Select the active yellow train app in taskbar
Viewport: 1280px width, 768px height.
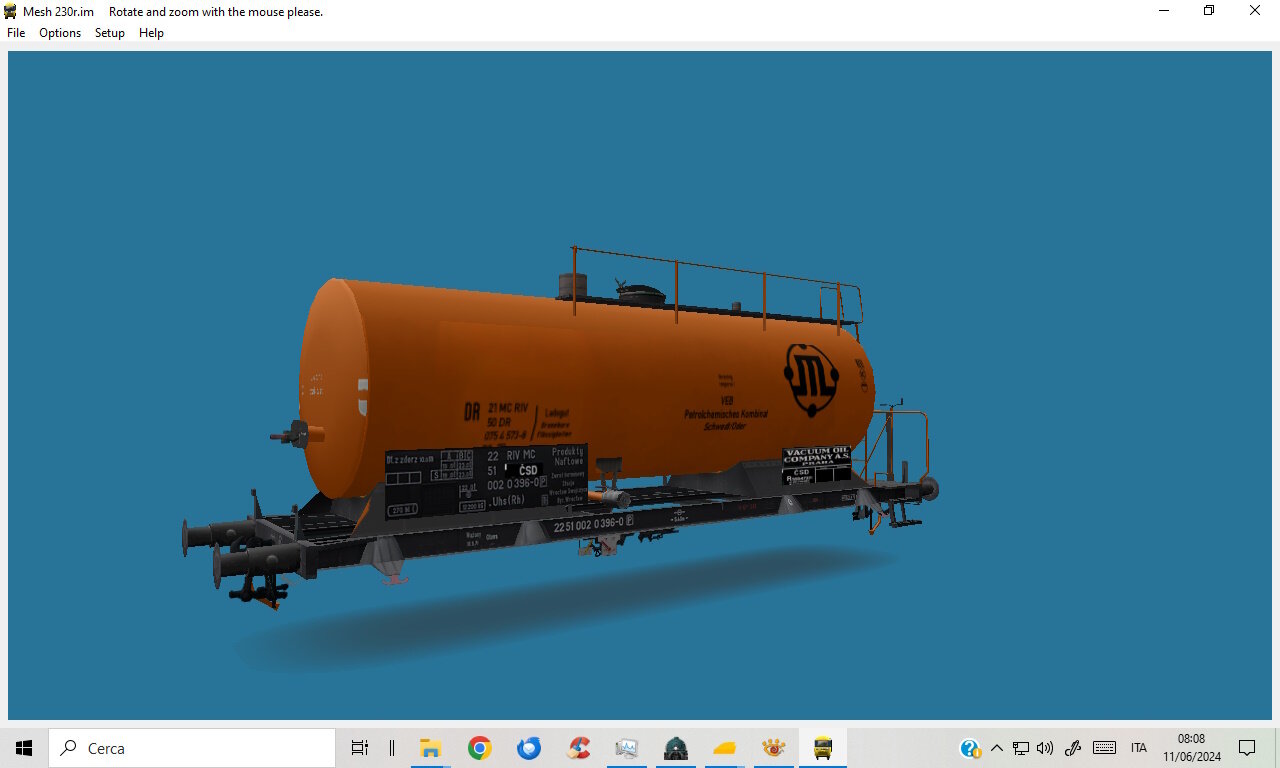823,748
